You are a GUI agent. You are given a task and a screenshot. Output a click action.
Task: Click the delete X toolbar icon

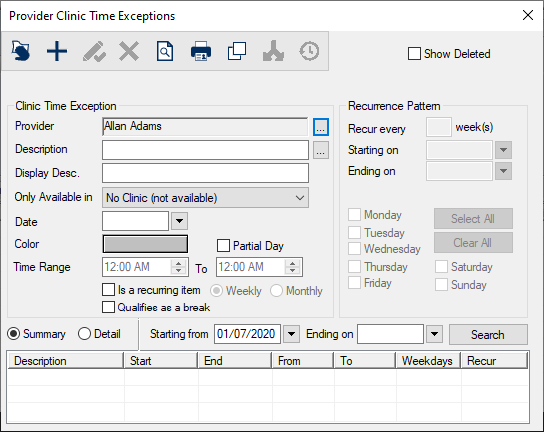(x=129, y=51)
